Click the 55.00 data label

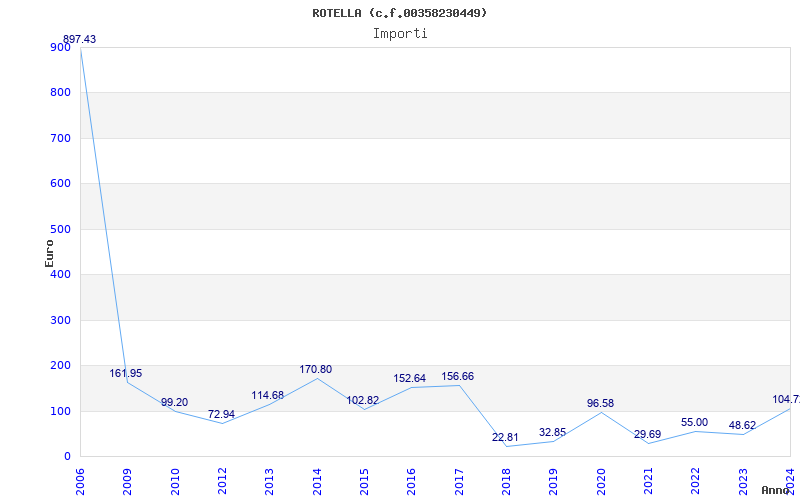tap(694, 422)
